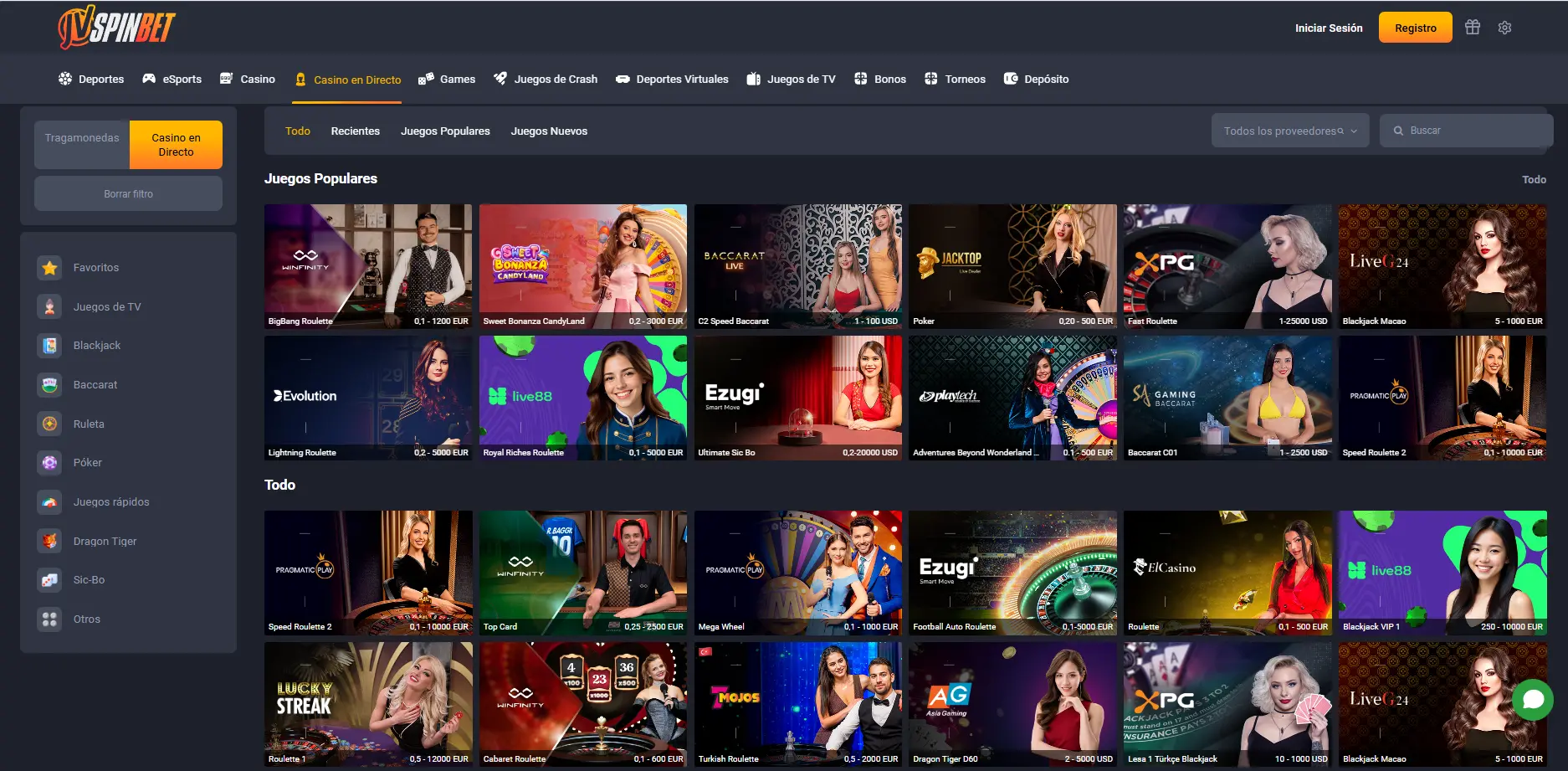Open Lucky Streak Roulette 1 game
Viewport: 1568px width, 771px height.
point(368,704)
